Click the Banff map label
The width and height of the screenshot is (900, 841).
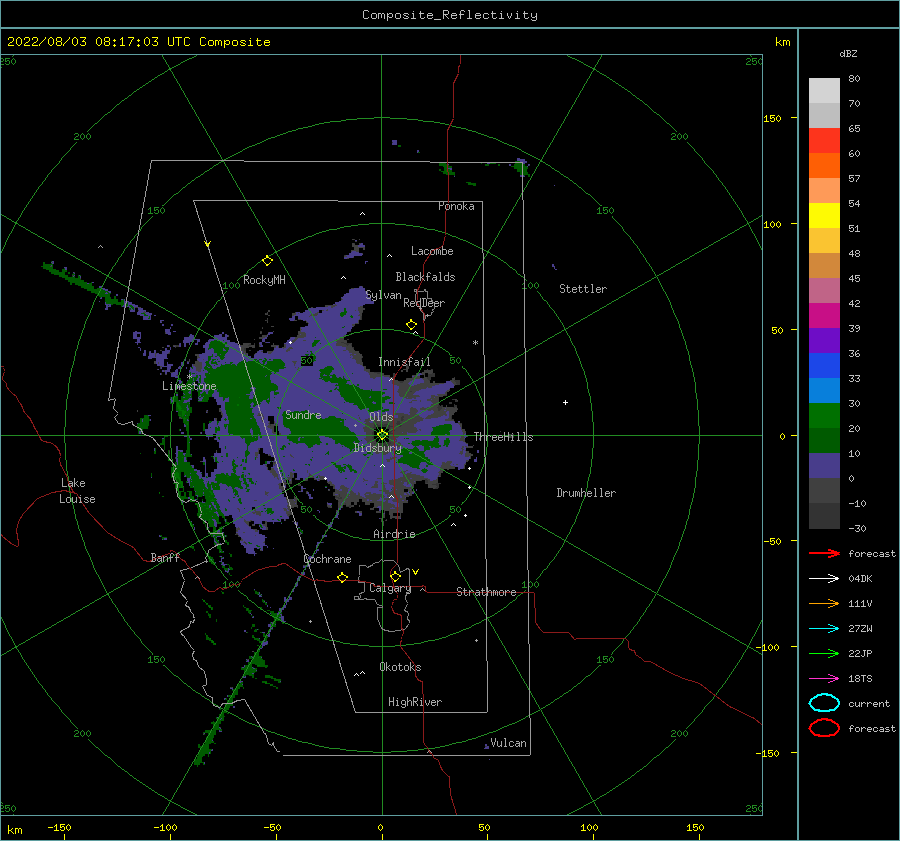click(165, 557)
